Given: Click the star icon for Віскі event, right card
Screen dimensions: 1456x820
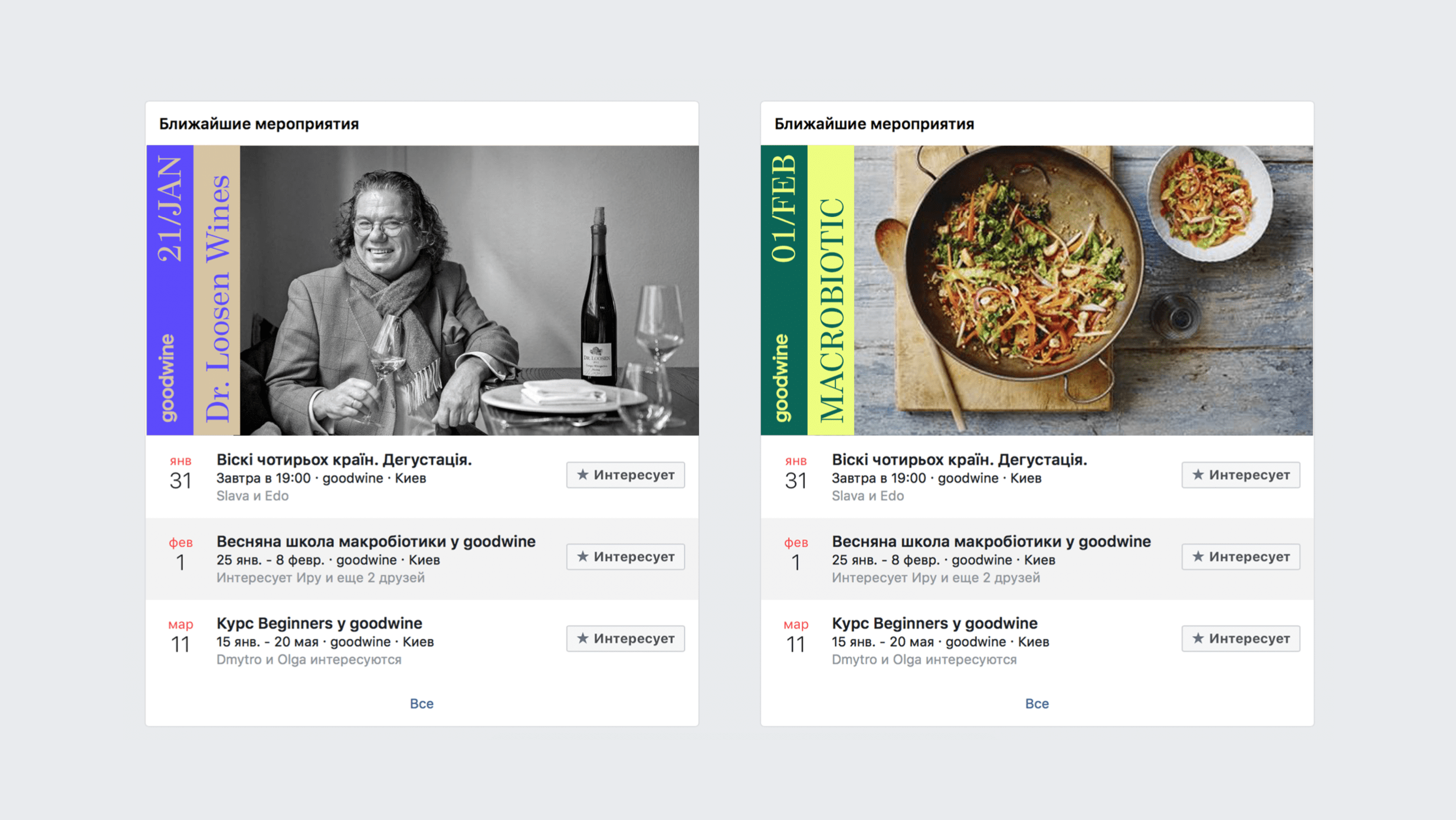Looking at the screenshot, I should pos(1198,474).
